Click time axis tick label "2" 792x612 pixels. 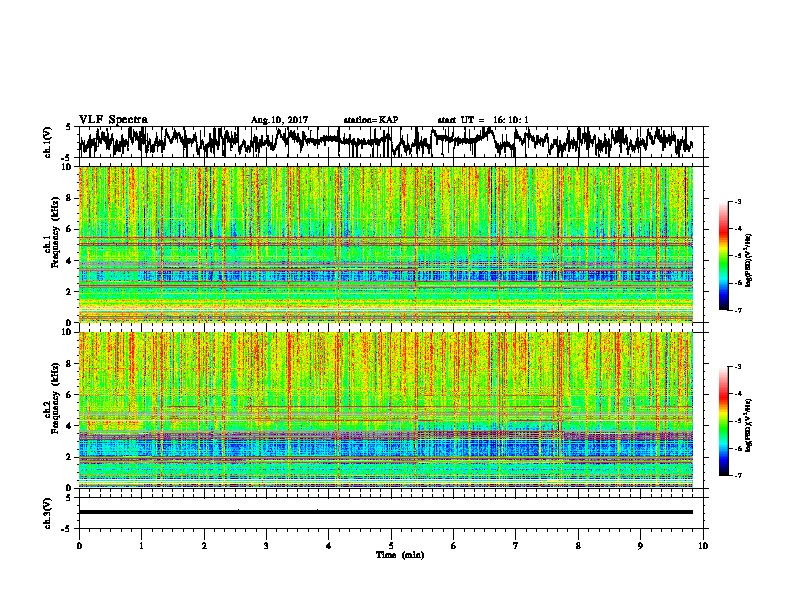pos(204,546)
